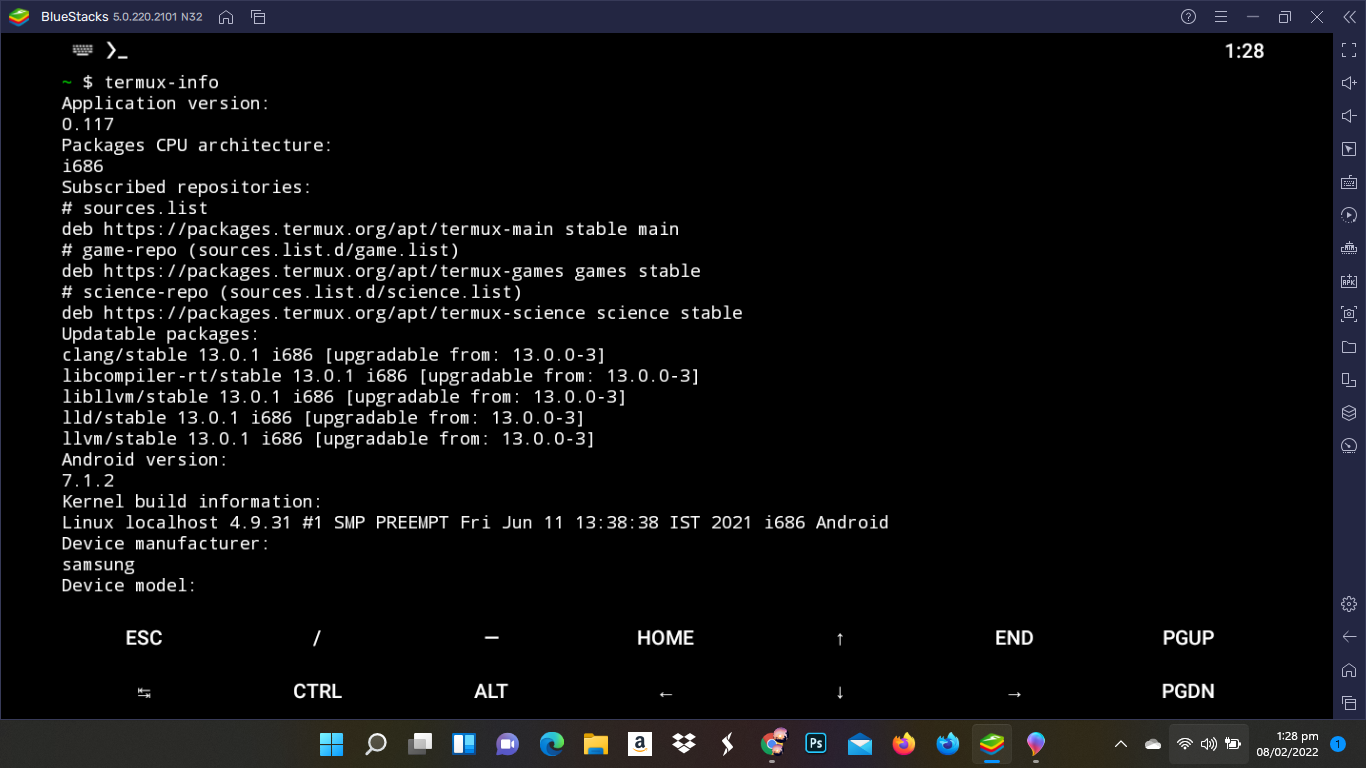Tap the Android back arrow in sidebar
The height and width of the screenshot is (768, 1366).
1349,637
